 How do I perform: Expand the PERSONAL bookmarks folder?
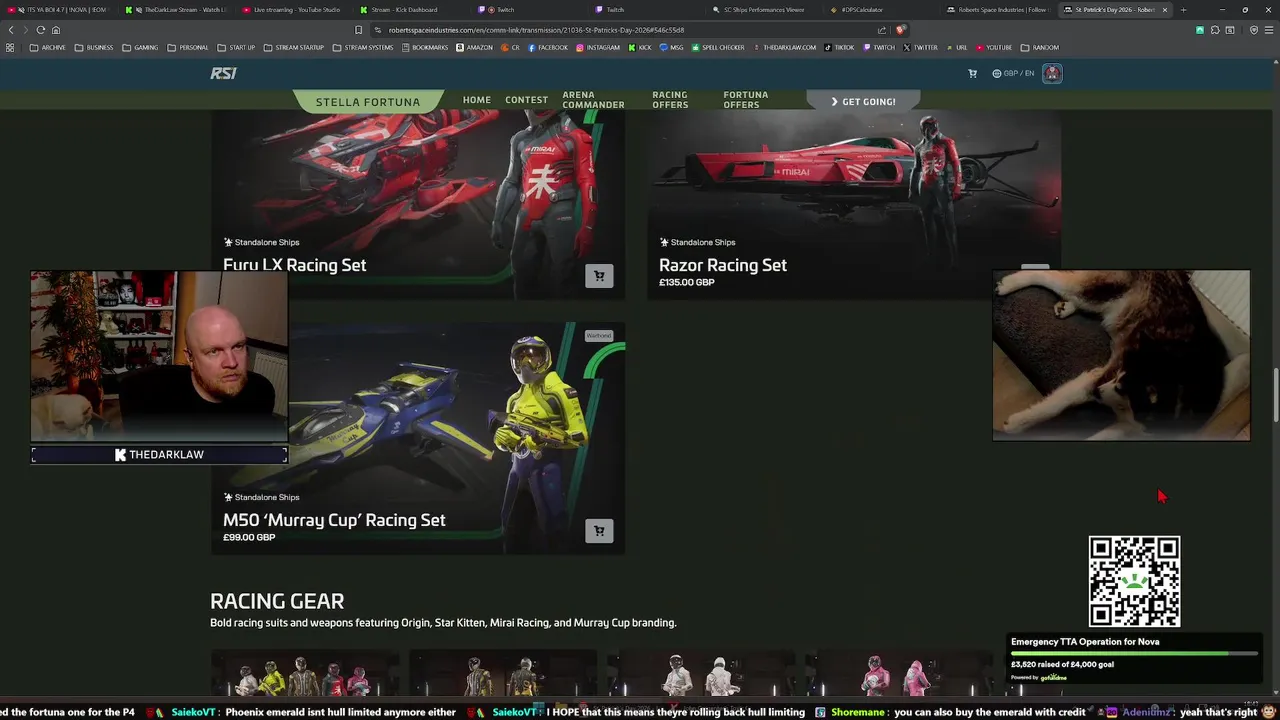tap(188, 47)
